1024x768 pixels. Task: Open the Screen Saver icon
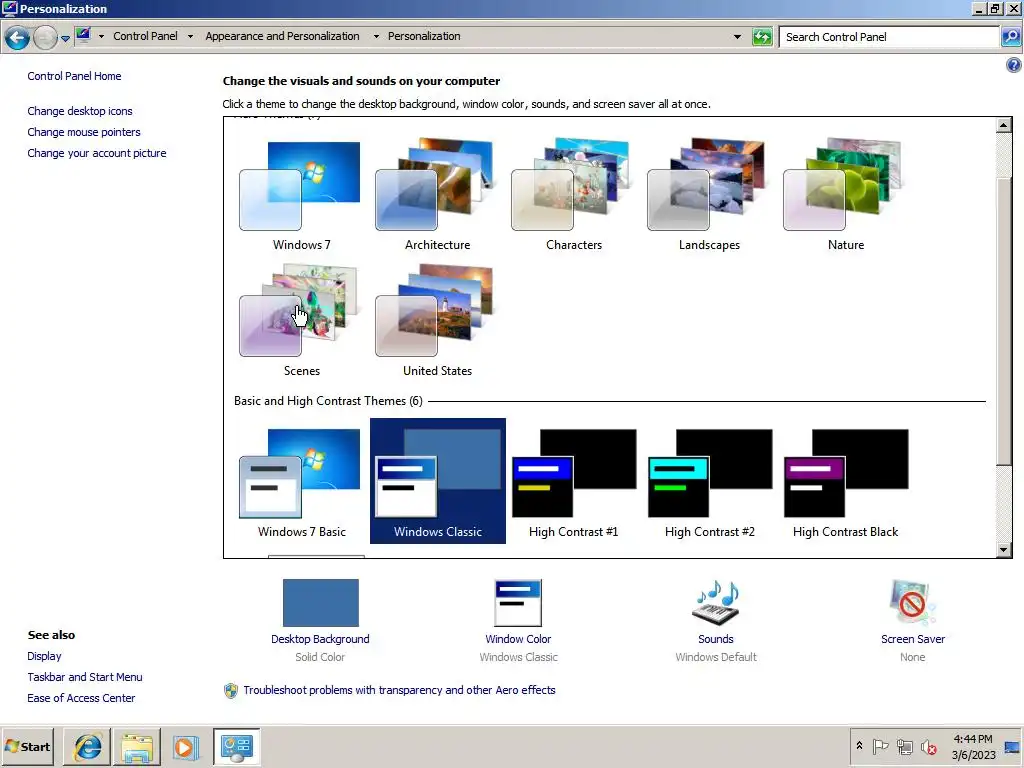[x=912, y=603]
